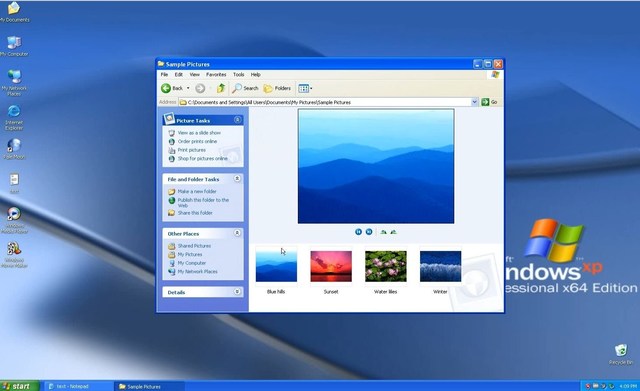Click the Go button beside address

coord(489,102)
